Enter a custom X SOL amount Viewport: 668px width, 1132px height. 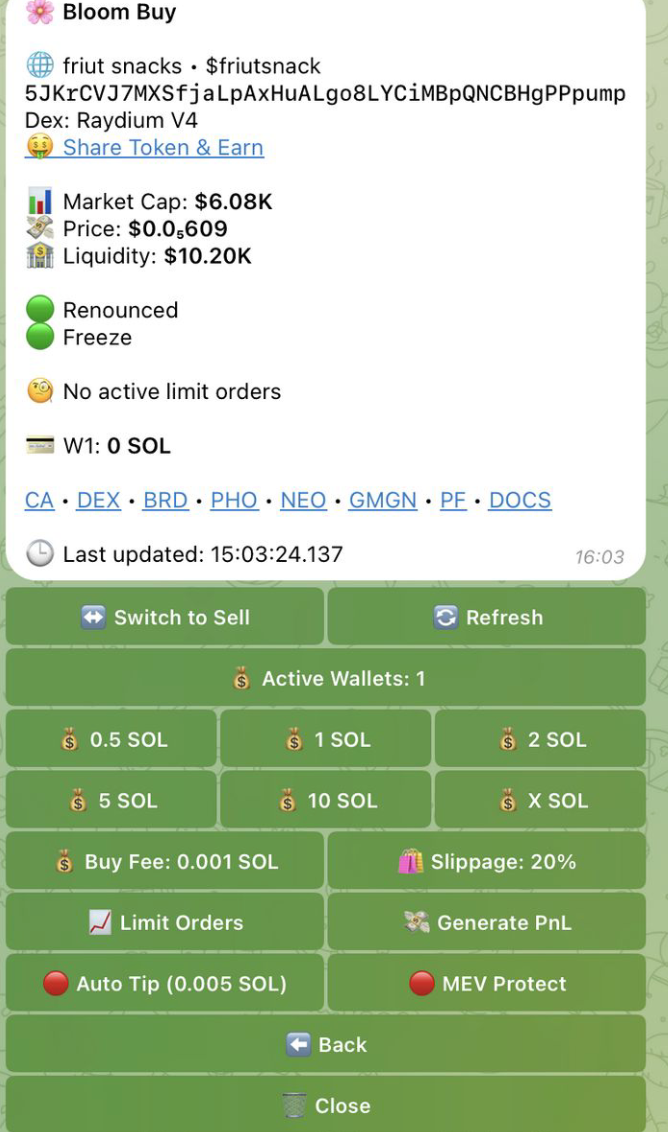click(540, 801)
